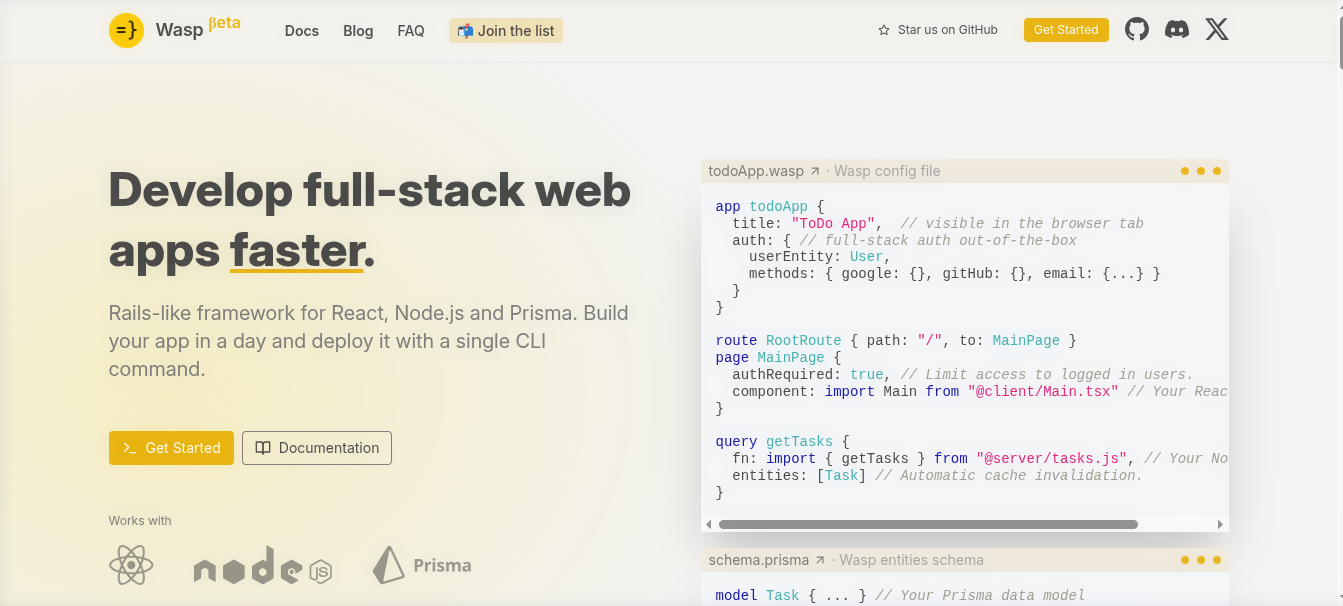Click the Wasp logo icon

tap(127, 30)
